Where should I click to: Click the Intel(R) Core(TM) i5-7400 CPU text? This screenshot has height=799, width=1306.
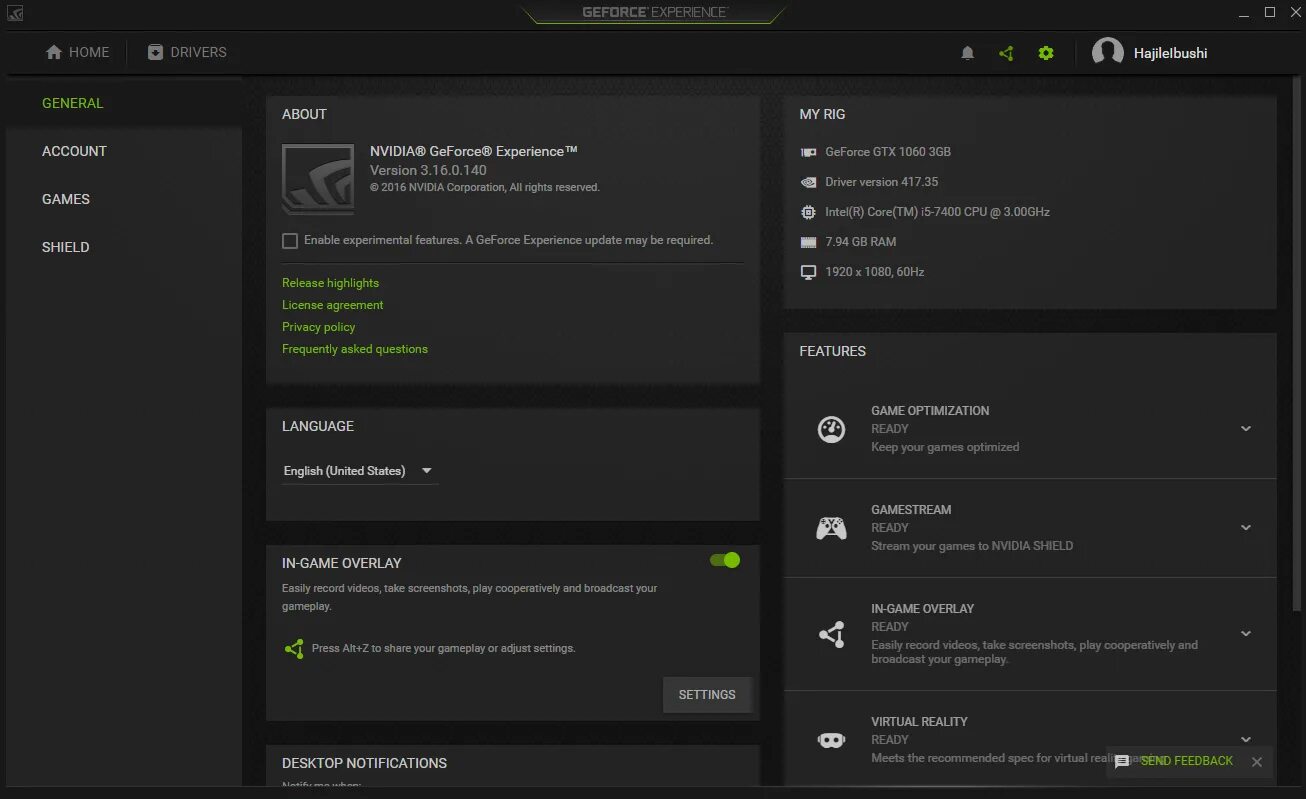(937, 212)
